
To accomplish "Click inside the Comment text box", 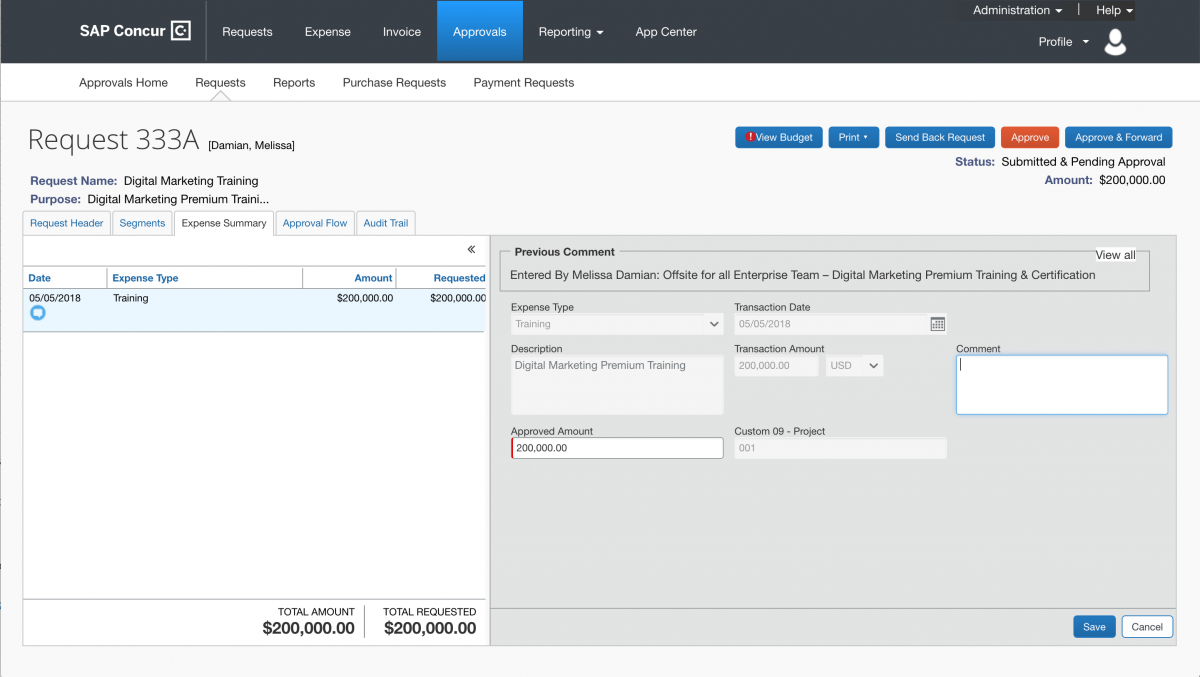I will 1061,384.
